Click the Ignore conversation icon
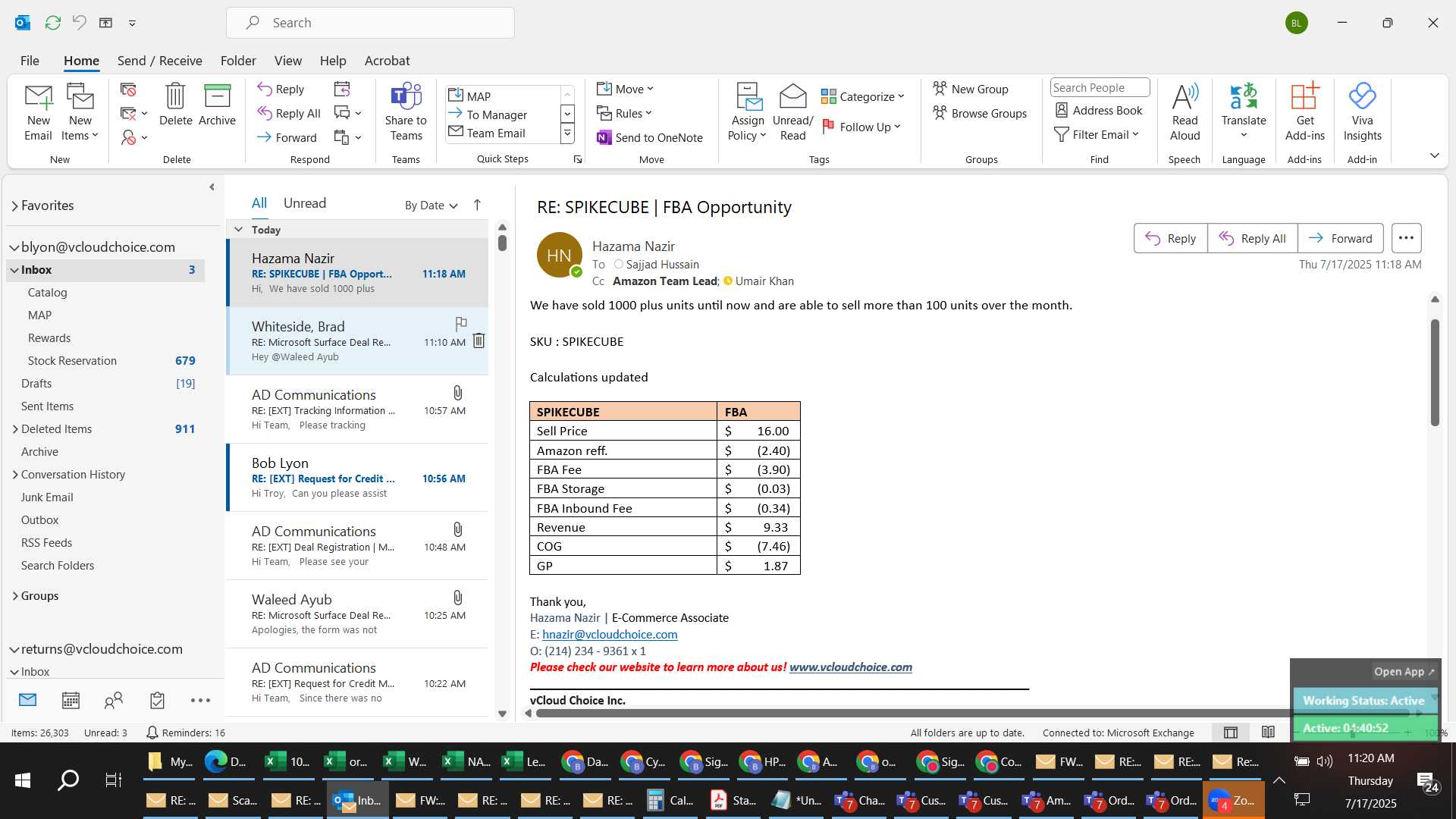1456x819 pixels. click(128, 89)
